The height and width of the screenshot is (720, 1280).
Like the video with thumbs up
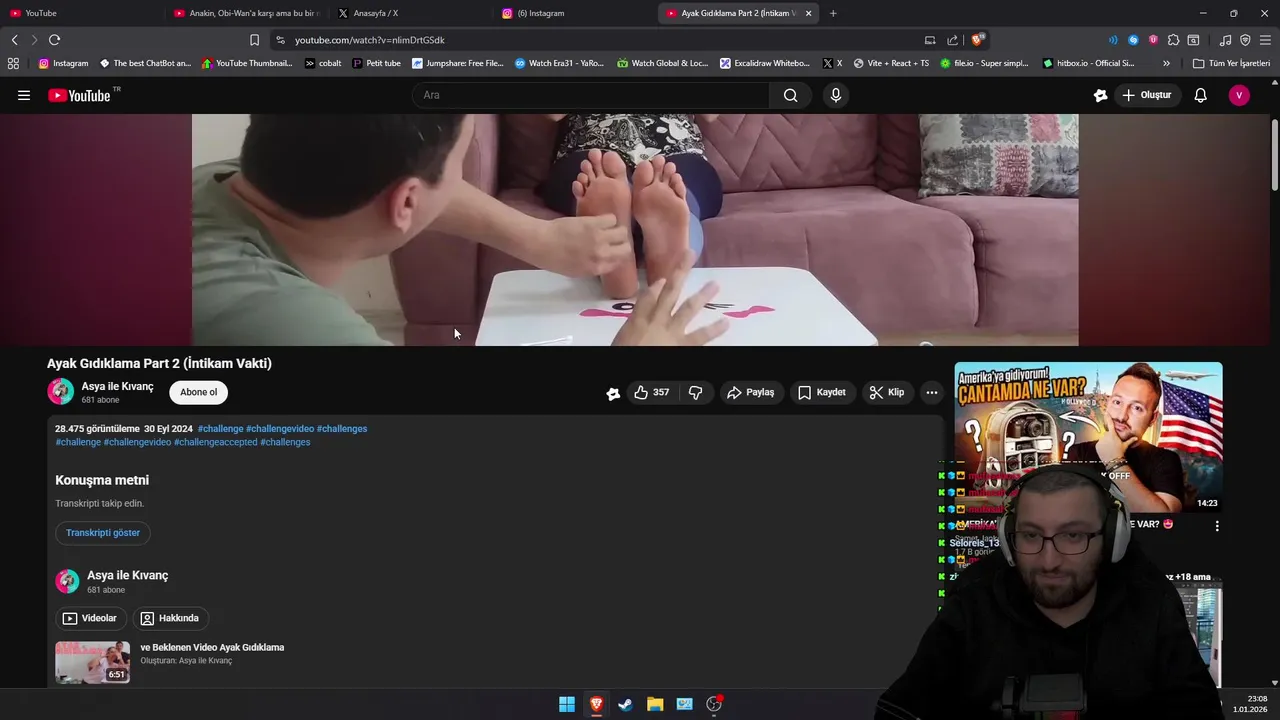click(651, 392)
